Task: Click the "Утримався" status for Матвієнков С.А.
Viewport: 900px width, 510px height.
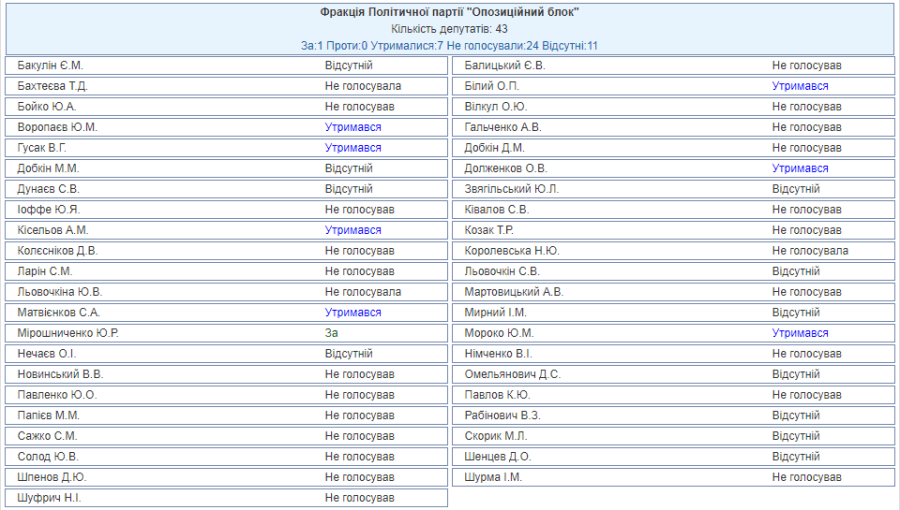Action: 353,312
